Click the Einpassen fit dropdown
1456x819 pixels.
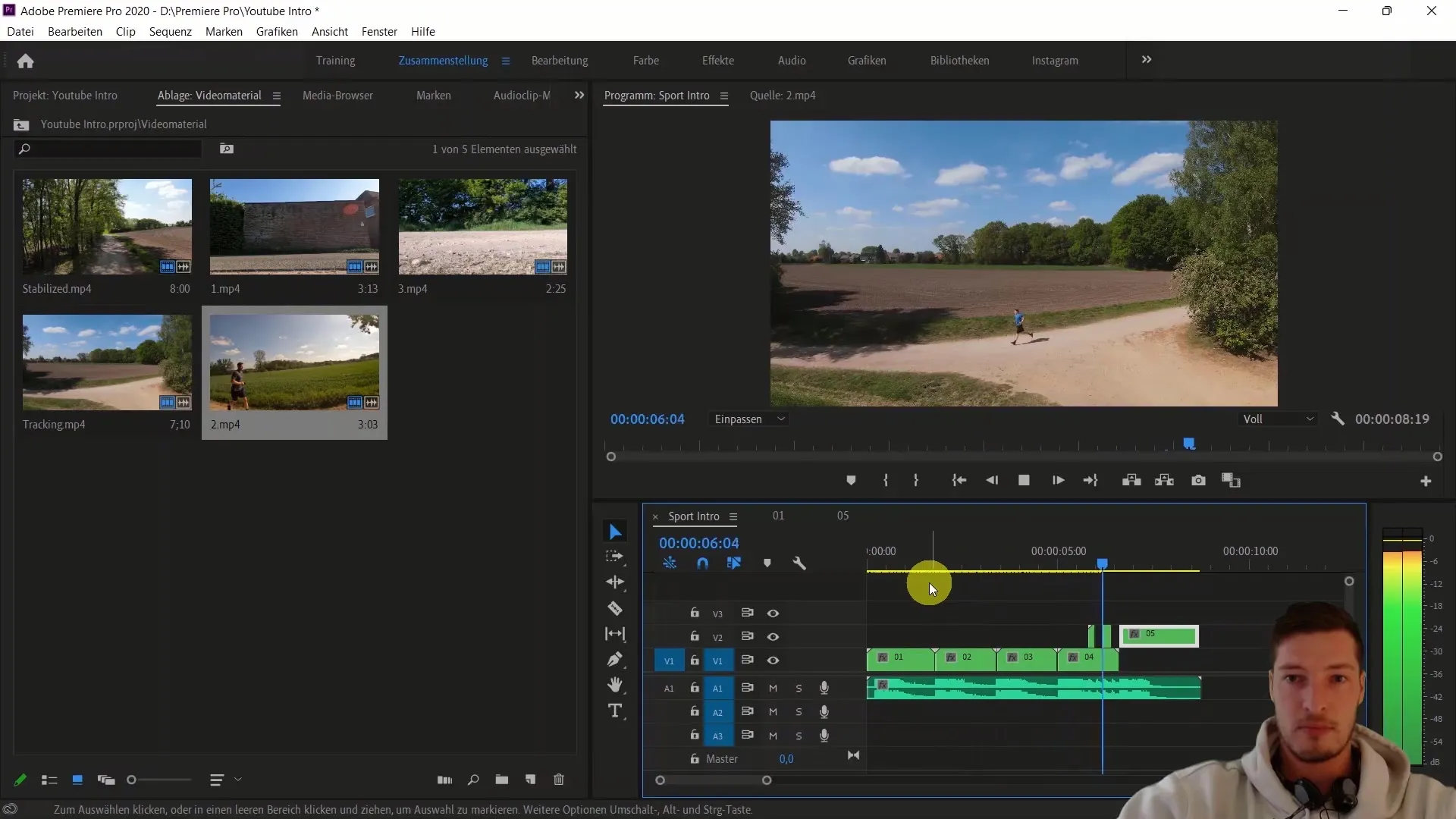click(751, 419)
